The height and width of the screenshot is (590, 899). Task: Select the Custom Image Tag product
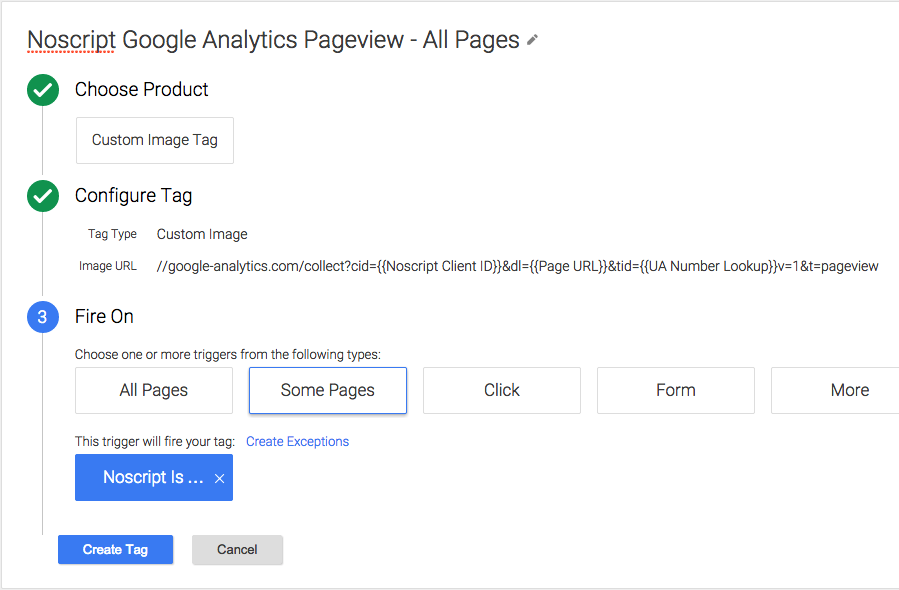pyautogui.click(x=155, y=140)
